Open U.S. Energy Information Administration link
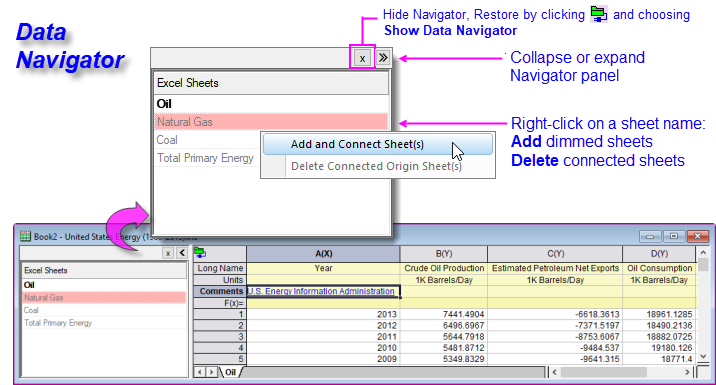 tap(321, 291)
